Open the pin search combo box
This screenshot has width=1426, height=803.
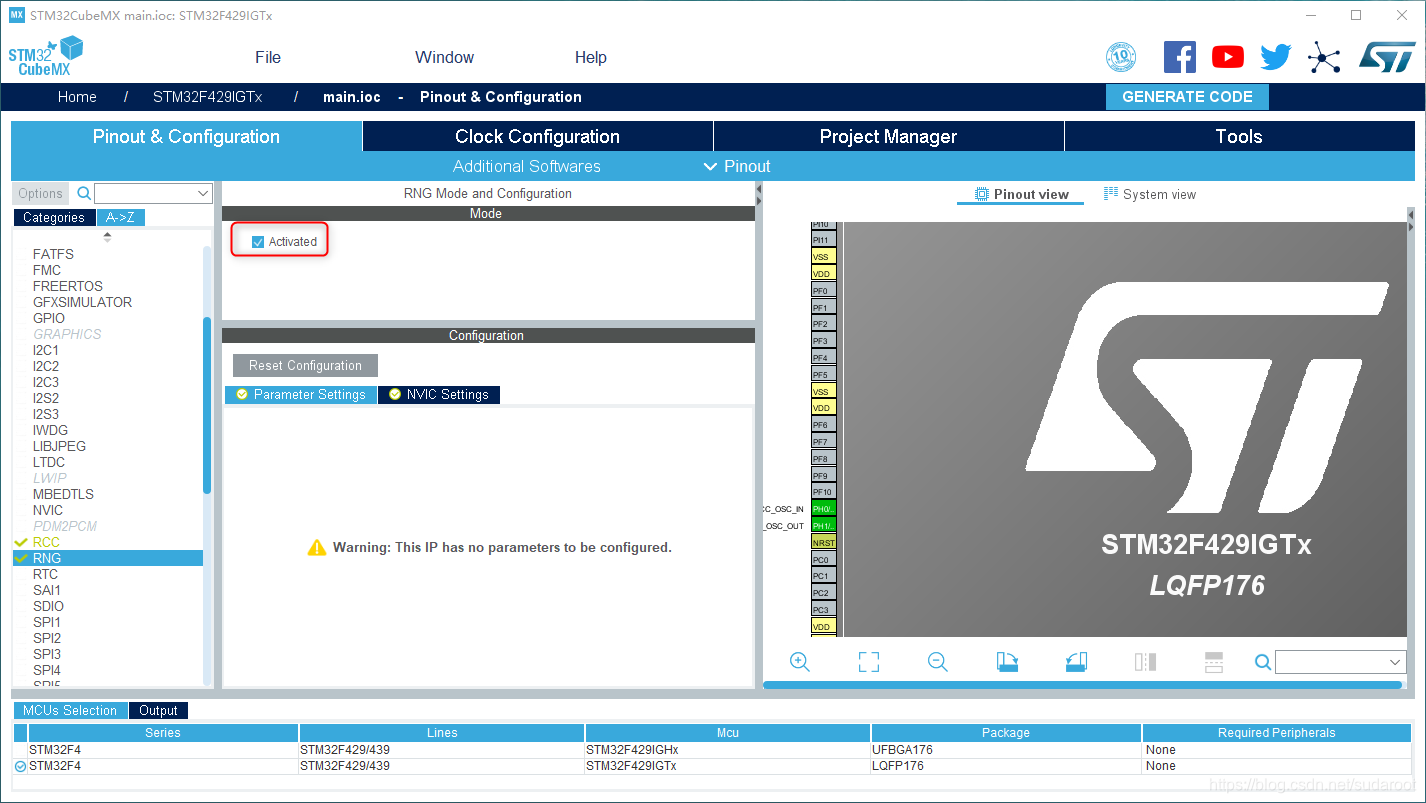click(1341, 662)
